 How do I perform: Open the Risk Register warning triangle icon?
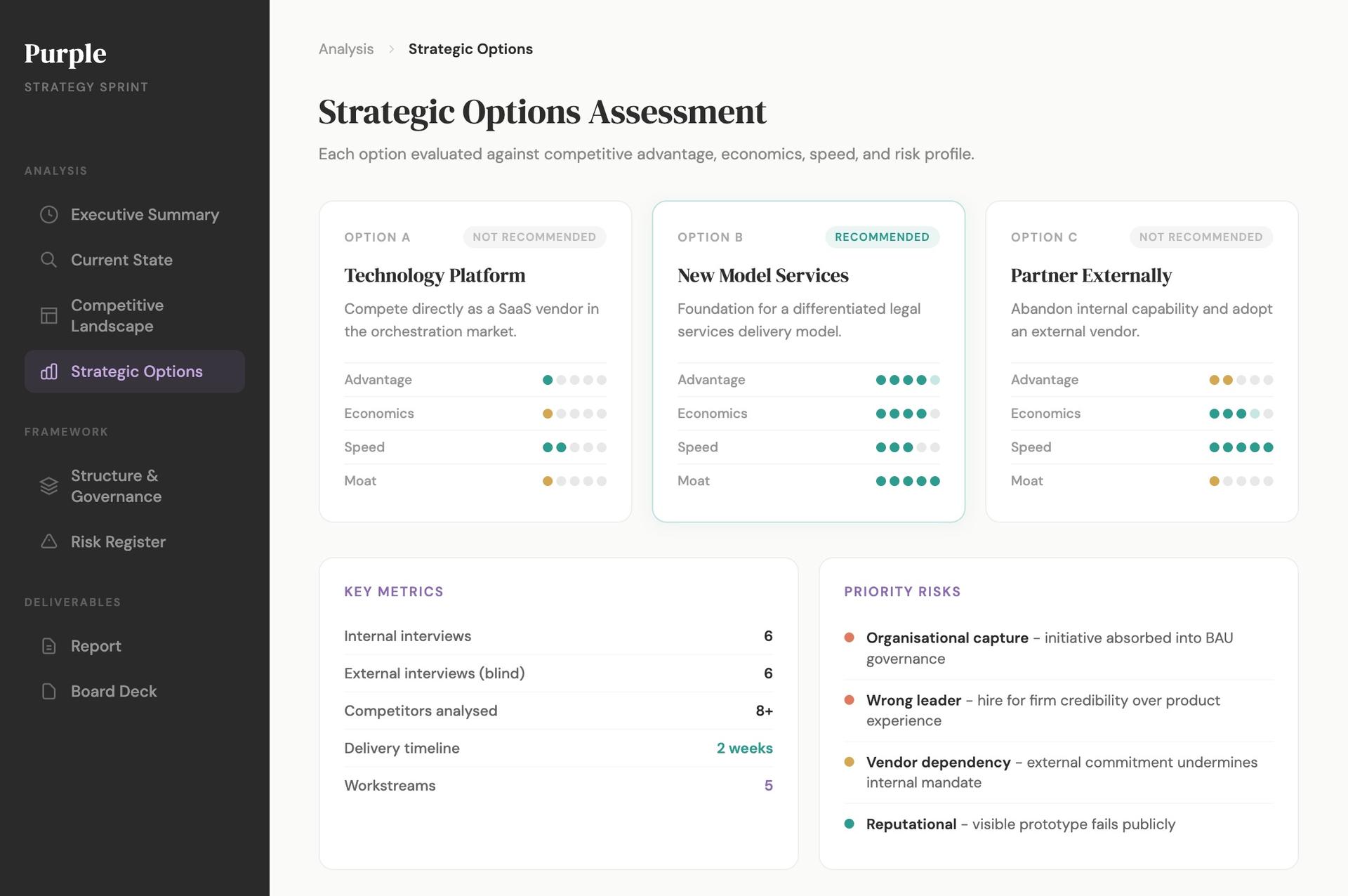48,541
